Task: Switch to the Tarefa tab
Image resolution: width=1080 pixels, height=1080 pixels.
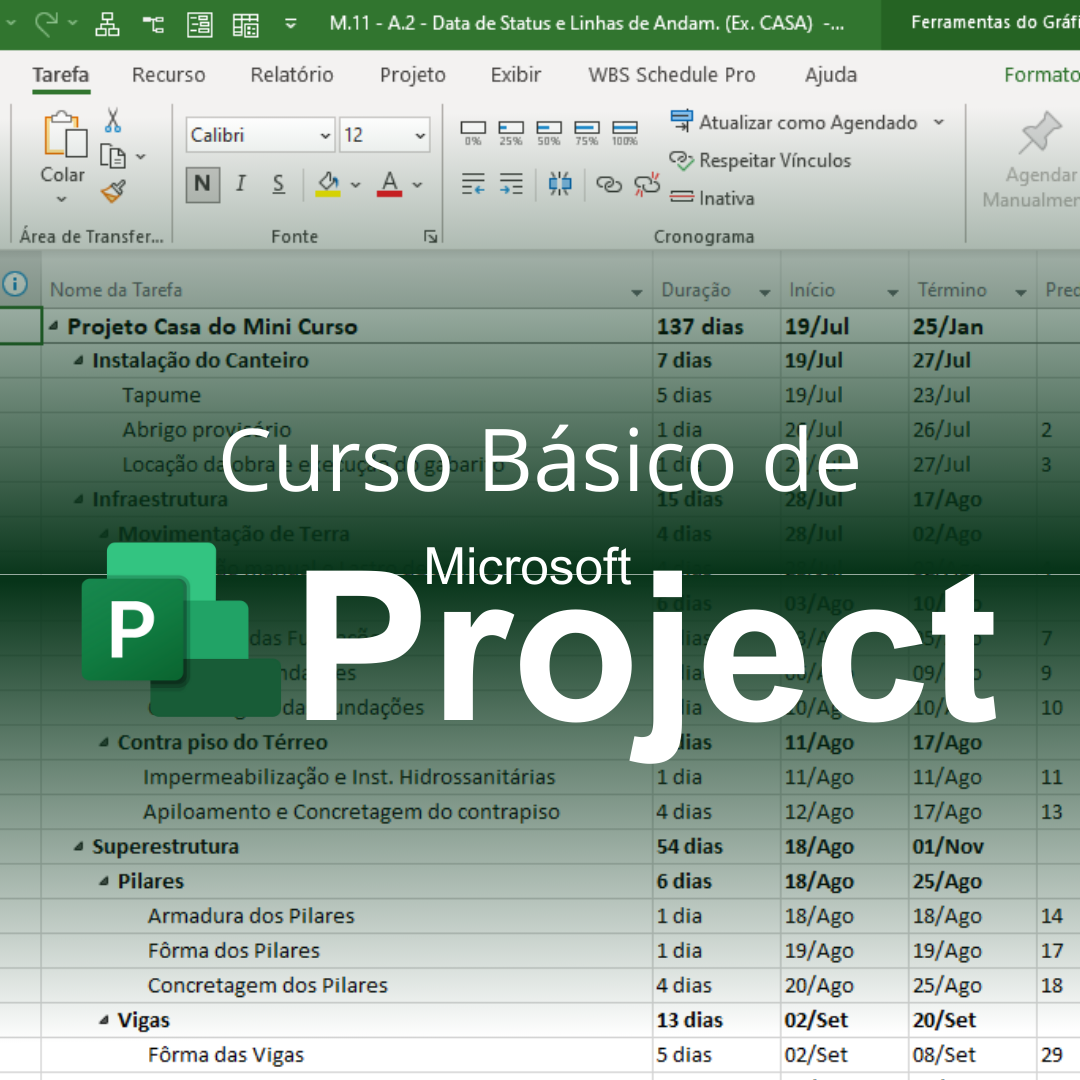Action: [61, 74]
